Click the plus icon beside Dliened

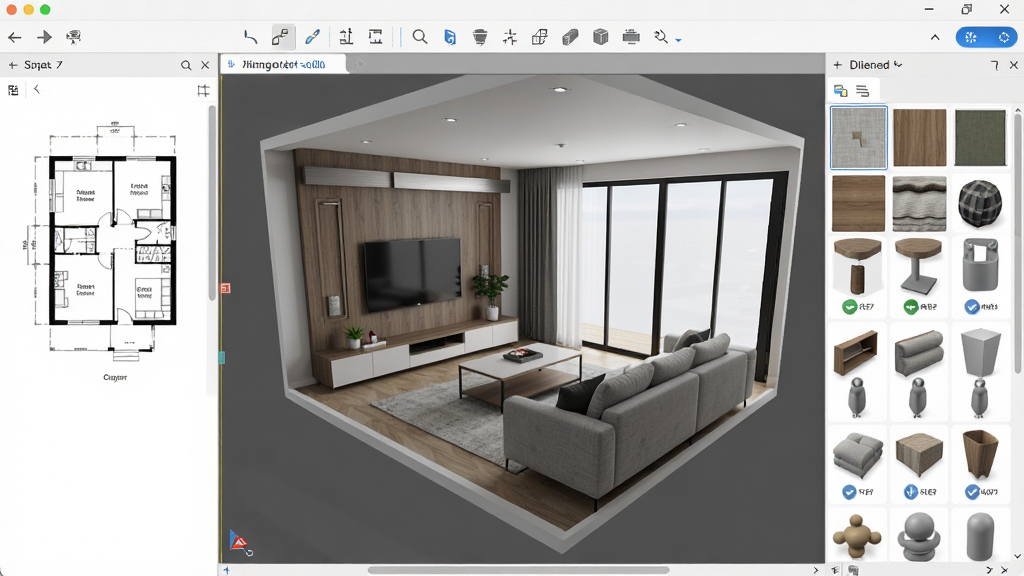coord(838,65)
